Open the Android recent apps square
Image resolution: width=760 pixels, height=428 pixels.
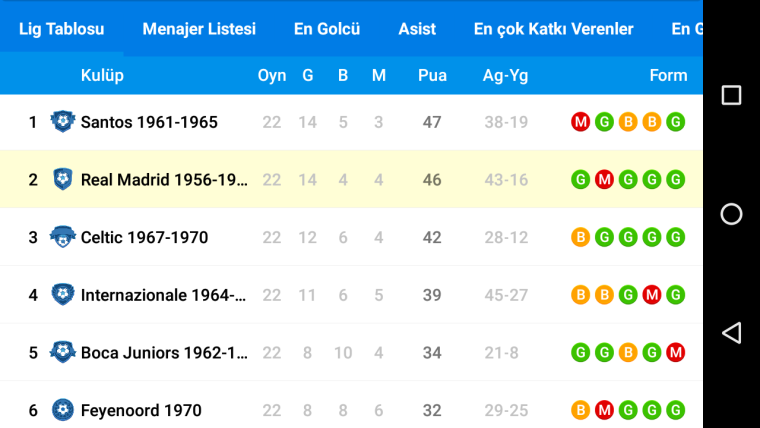(731, 95)
